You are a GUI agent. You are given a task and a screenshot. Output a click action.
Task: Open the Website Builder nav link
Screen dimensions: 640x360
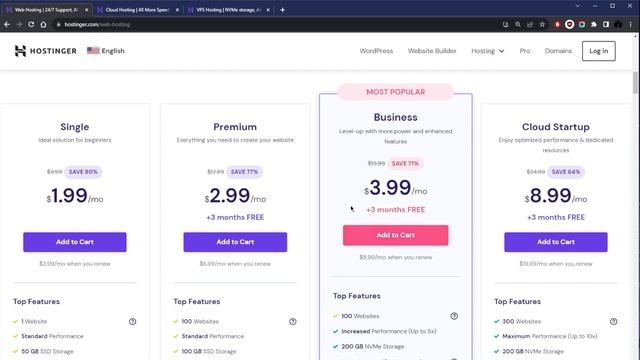coord(432,51)
